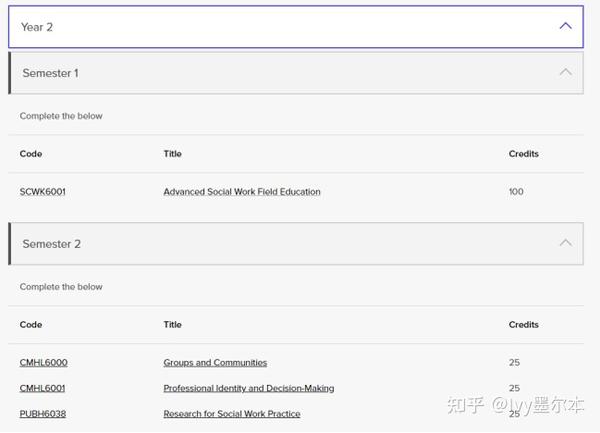Open Advanced Social Work Field Education link
The width and height of the screenshot is (600, 433).
(x=242, y=192)
